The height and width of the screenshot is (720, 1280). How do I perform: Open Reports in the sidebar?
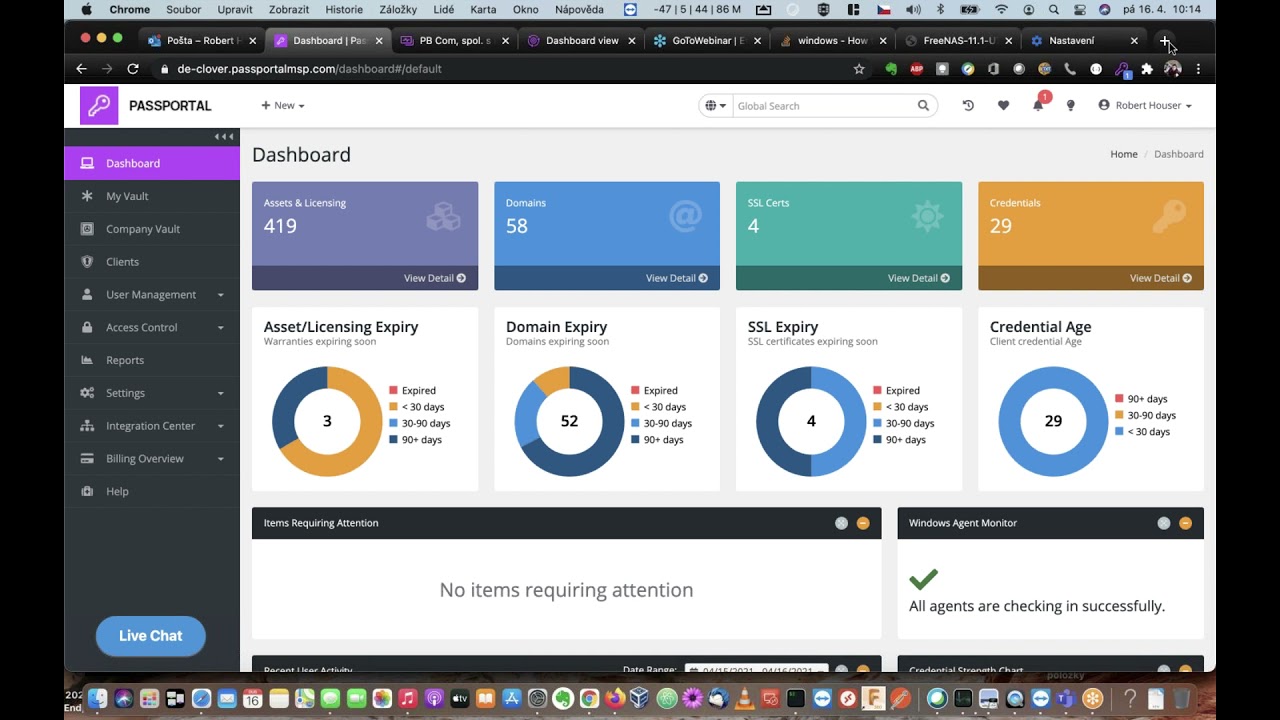click(x=152, y=360)
